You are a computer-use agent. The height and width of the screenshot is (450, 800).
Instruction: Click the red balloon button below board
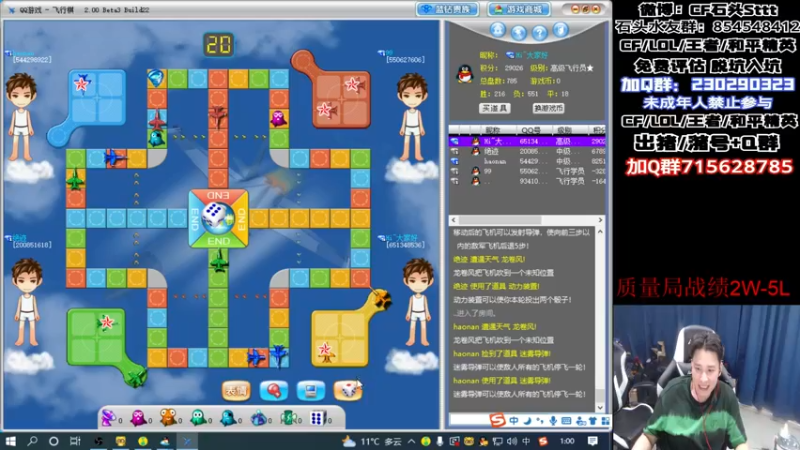coord(273,391)
